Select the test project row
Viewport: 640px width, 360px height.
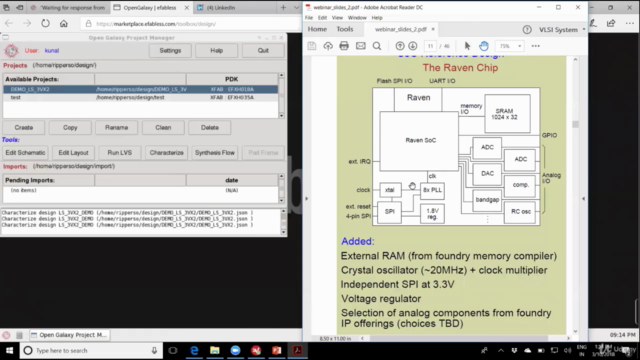click(140, 98)
